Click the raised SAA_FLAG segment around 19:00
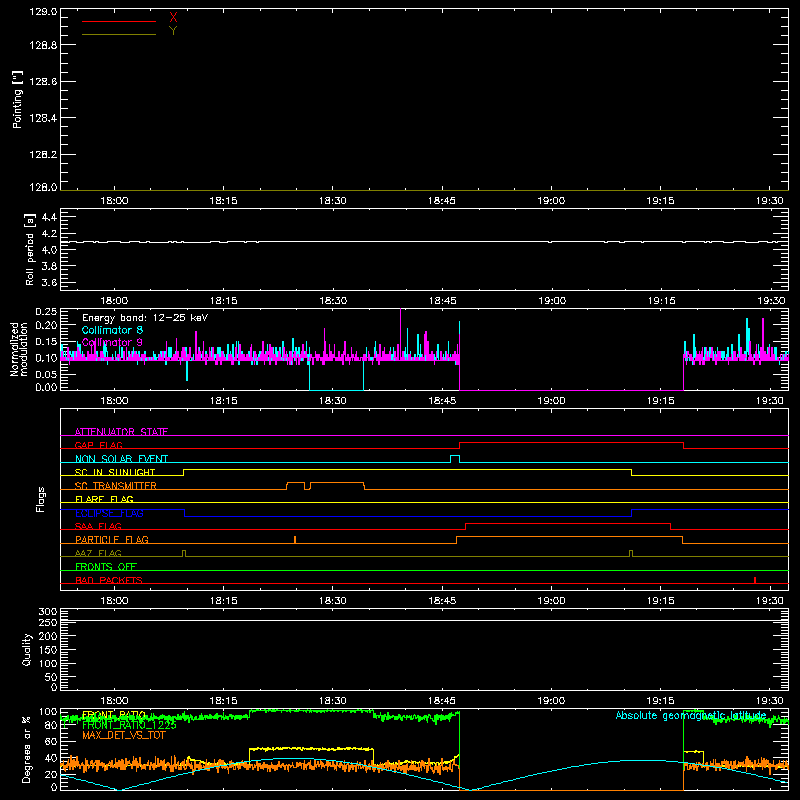The height and width of the screenshot is (800, 800). 568,523
